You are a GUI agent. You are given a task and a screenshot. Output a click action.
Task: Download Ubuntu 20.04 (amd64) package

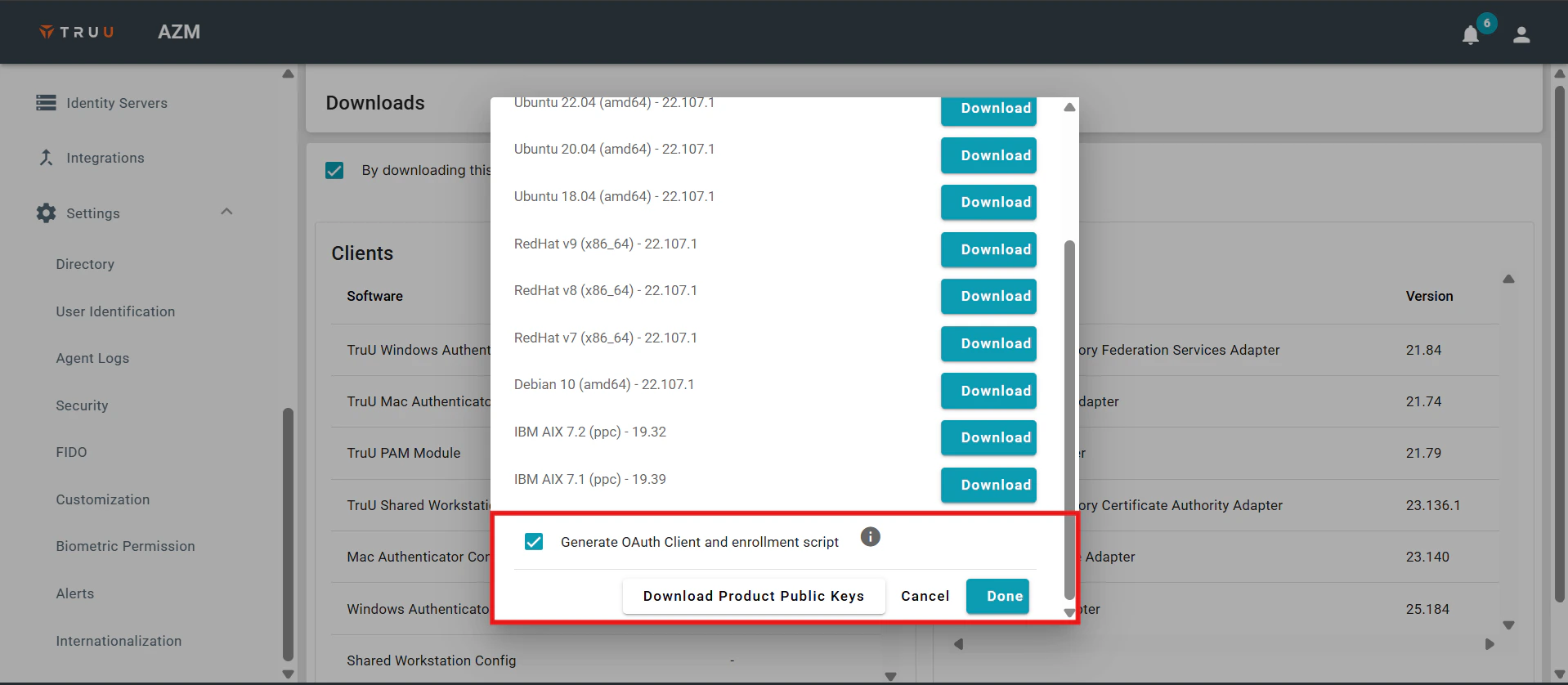[988, 155]
